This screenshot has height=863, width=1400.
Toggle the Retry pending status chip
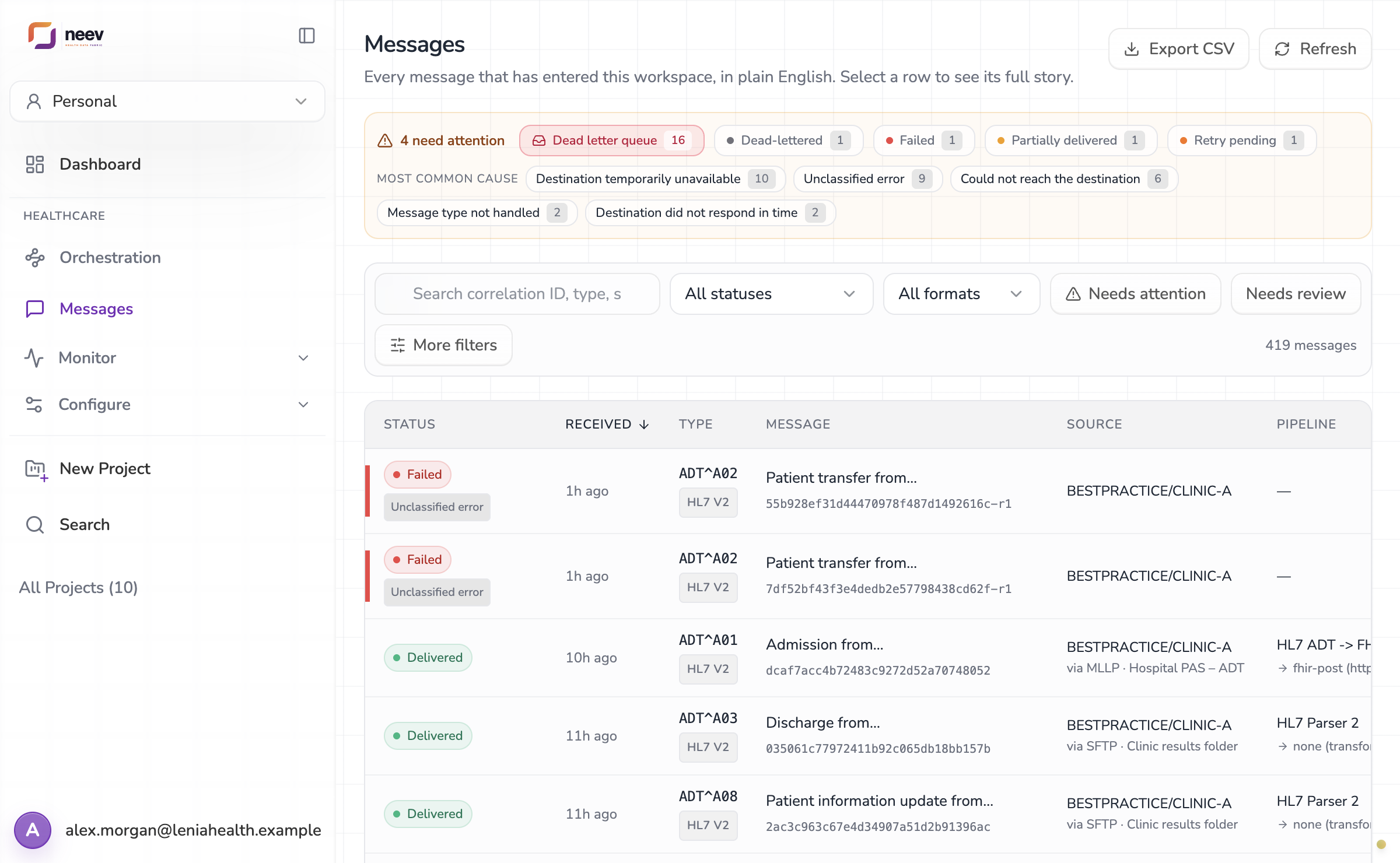point(1241,141)
